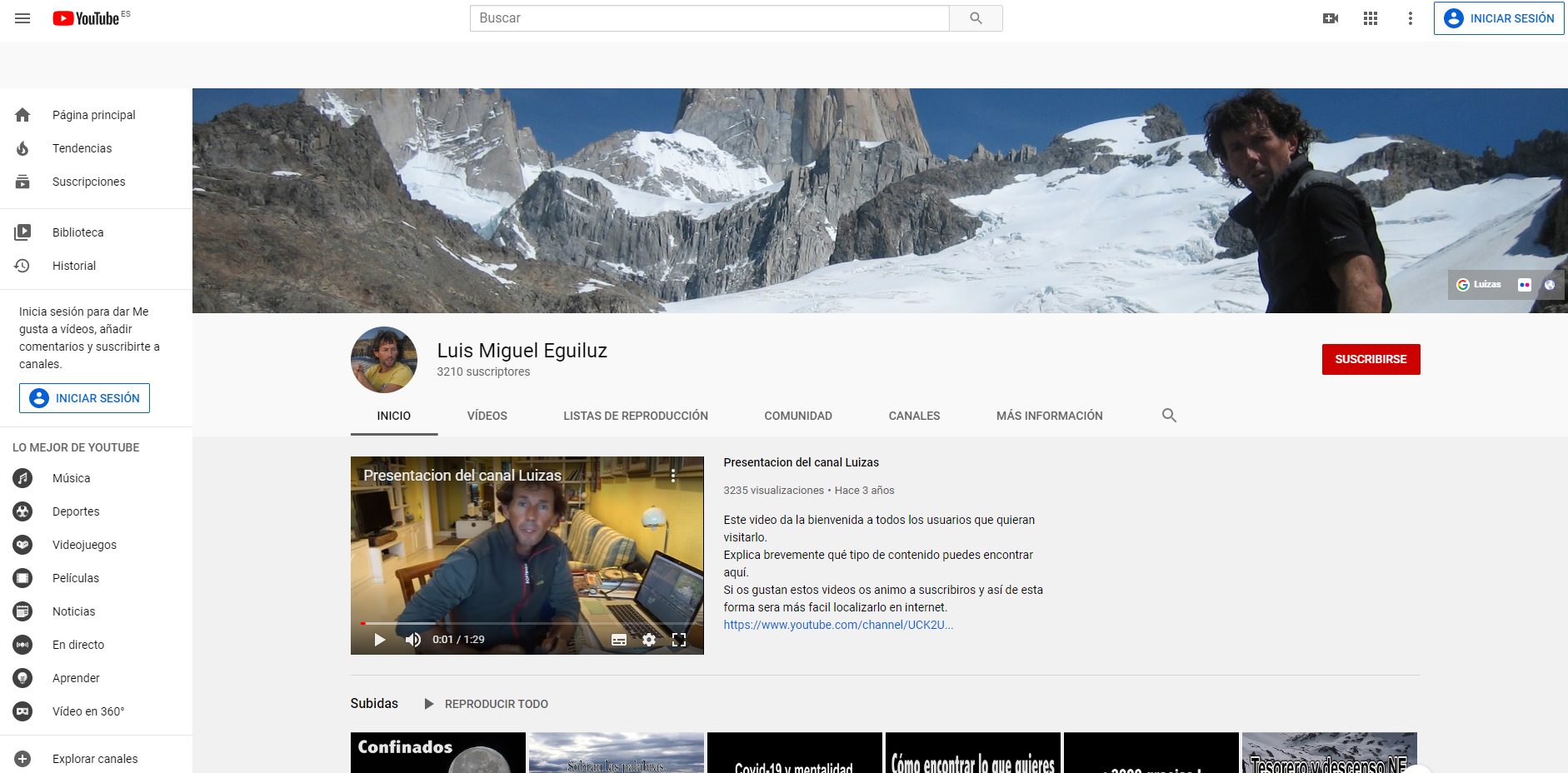1568x773 pixels.
Task: Enter fullscreen on the featured video
Action: [x=679, y=640]
